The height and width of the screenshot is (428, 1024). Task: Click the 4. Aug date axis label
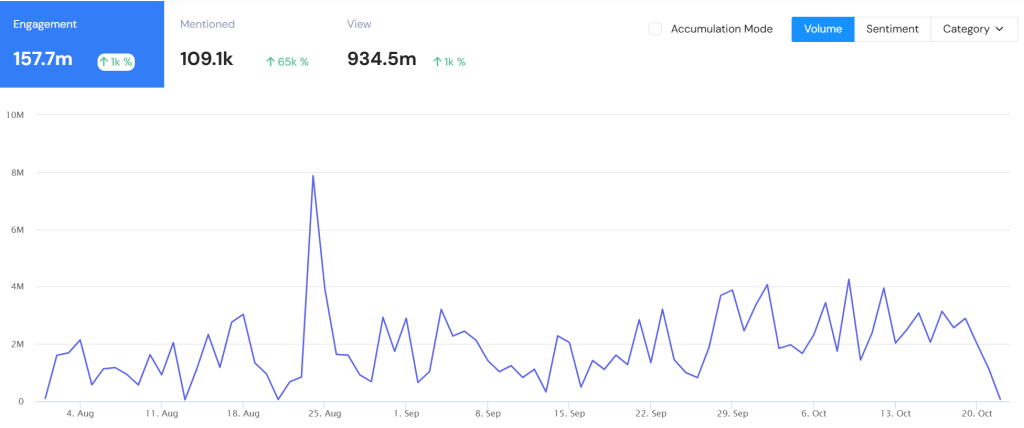80,412
